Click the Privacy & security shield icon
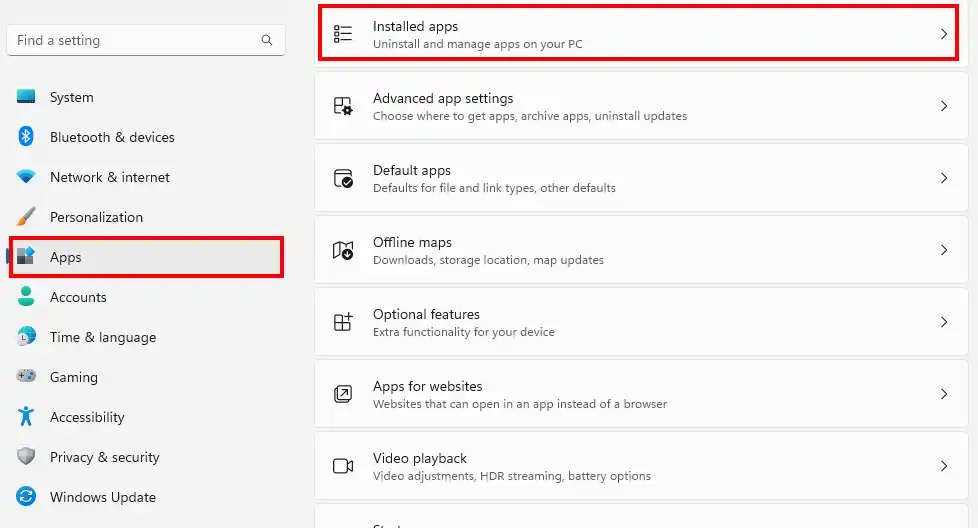This screenshot has height=528, width=978. [x=26, y=456]
